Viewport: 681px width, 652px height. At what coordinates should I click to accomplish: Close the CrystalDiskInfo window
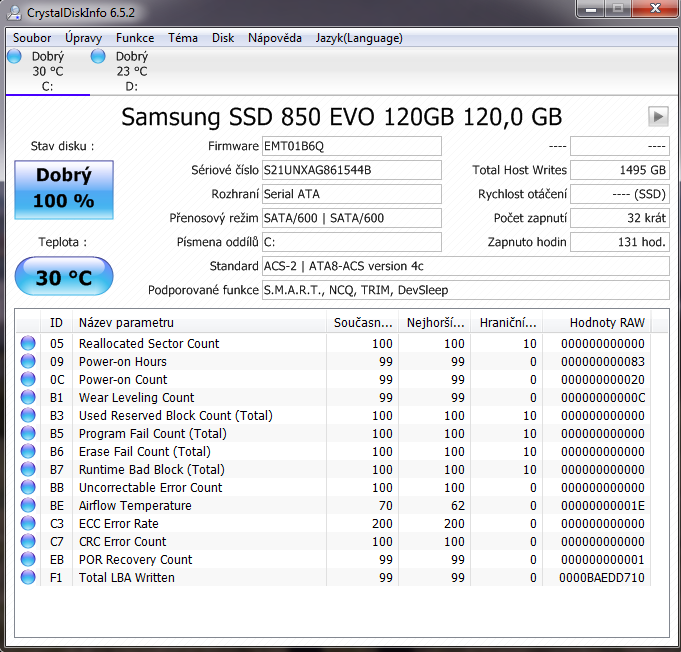coord(655,9)
